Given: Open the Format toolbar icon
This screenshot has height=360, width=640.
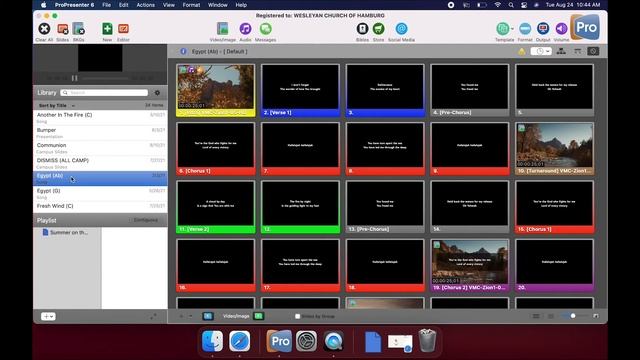Looking at the screenshot, I should point(525,29).
